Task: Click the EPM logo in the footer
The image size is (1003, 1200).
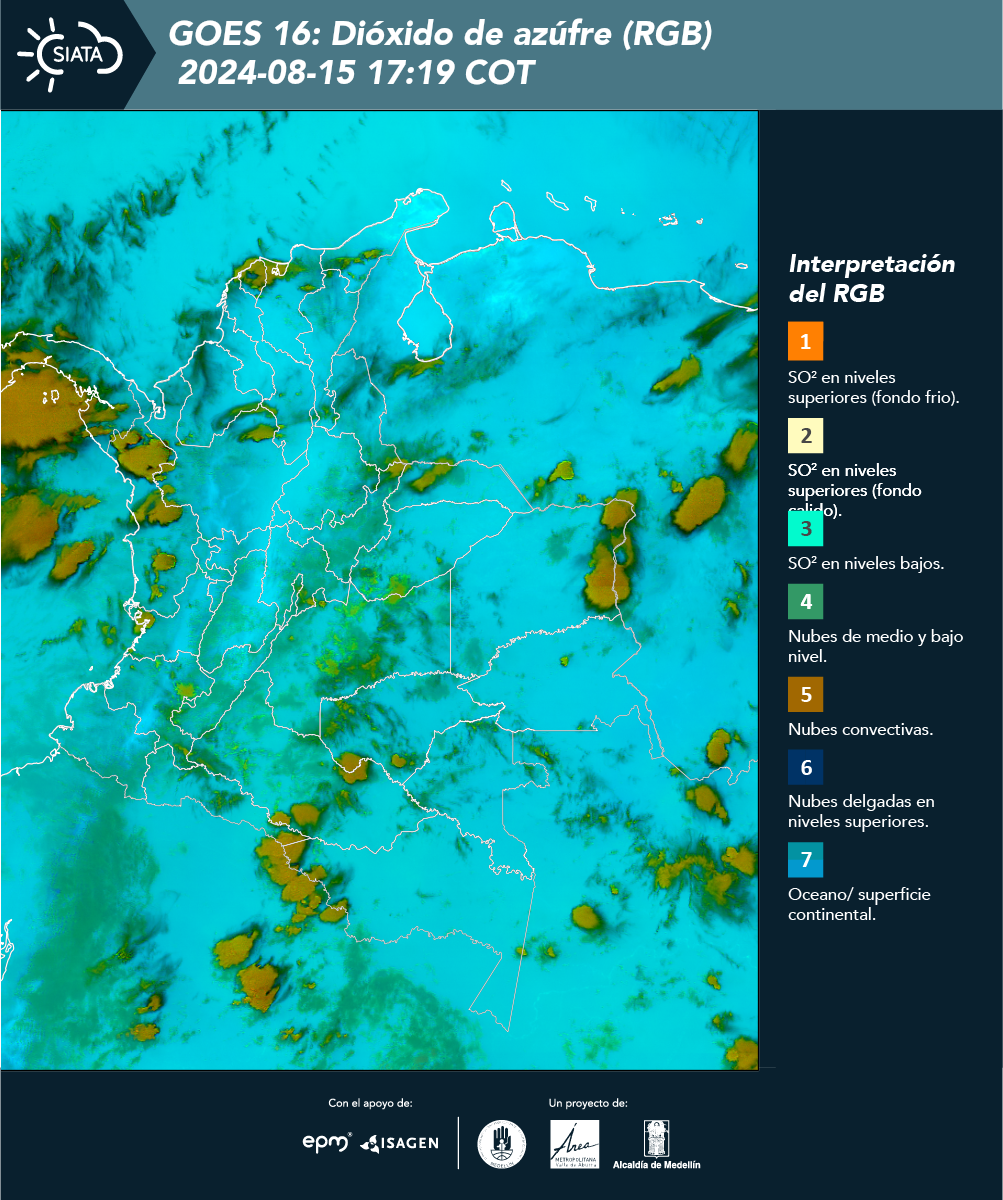Action: (327, 1142)
